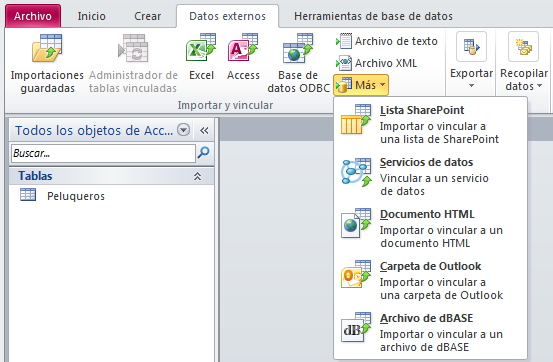This screenshot has width=553, height=362.
Task: Choose Importar o vincular a una carpeta de Outlook
Action: tap(442, 289)
